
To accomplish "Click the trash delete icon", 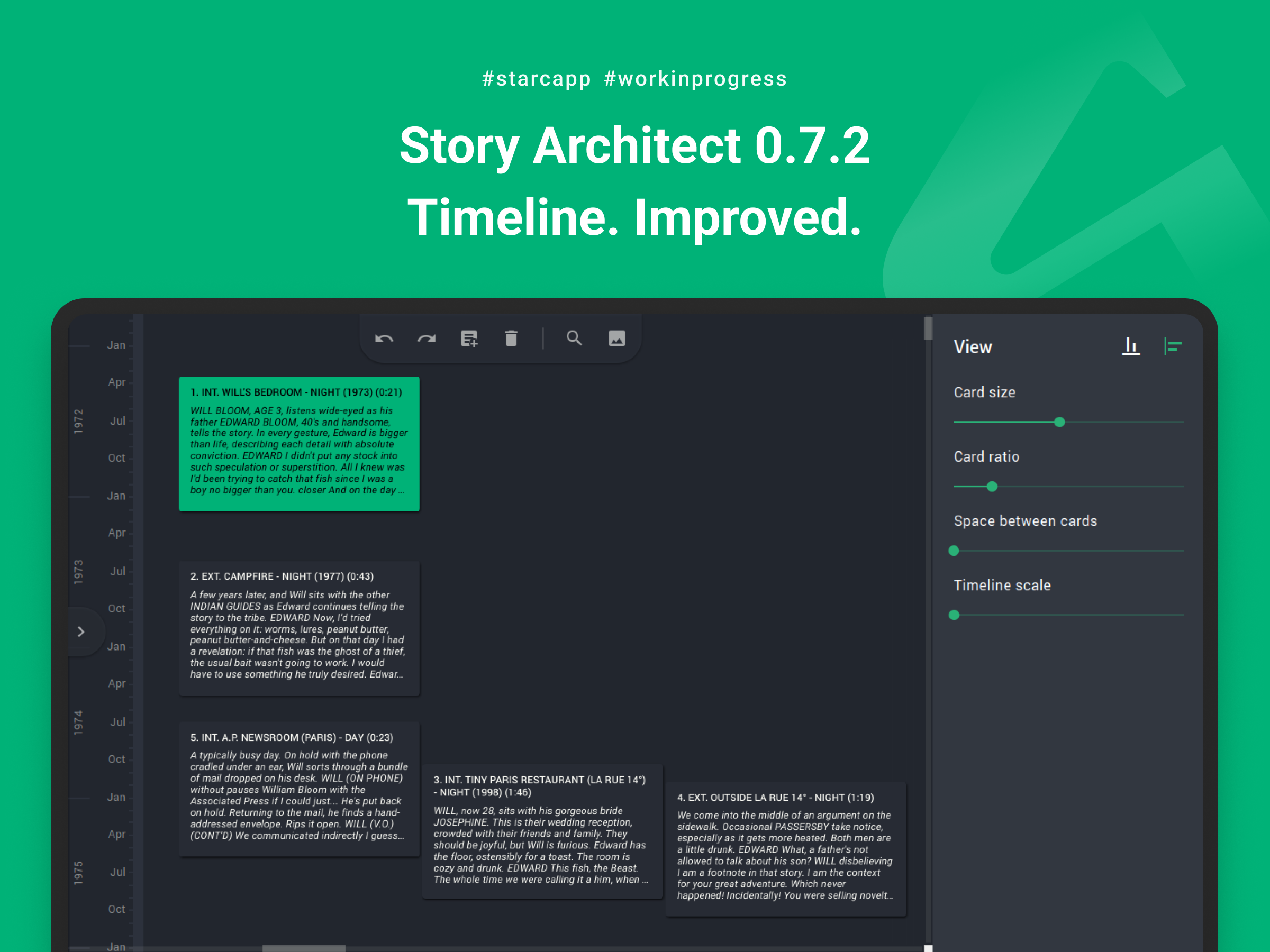I will pyautogui.click(x=511, y=338).
